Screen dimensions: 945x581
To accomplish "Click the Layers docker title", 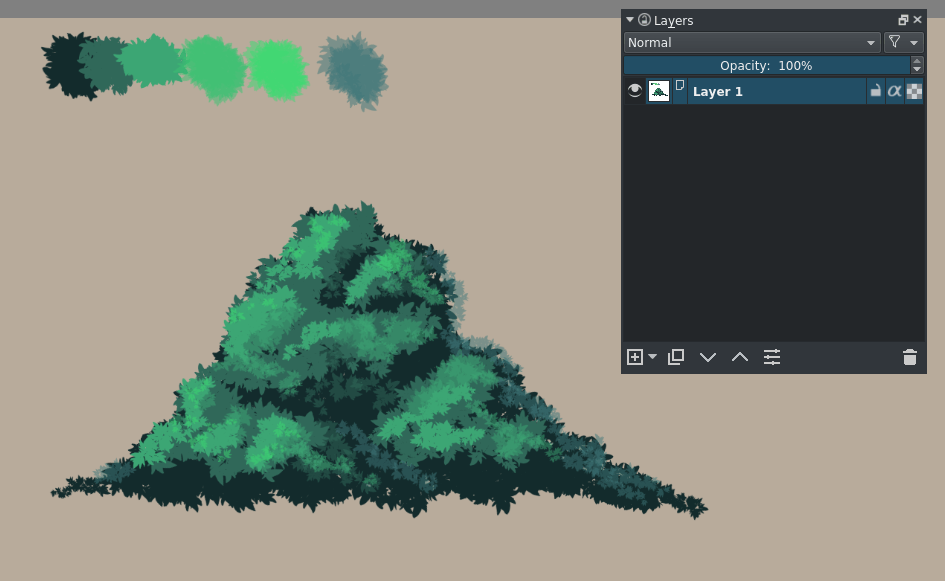I will (x=672, y=19).
